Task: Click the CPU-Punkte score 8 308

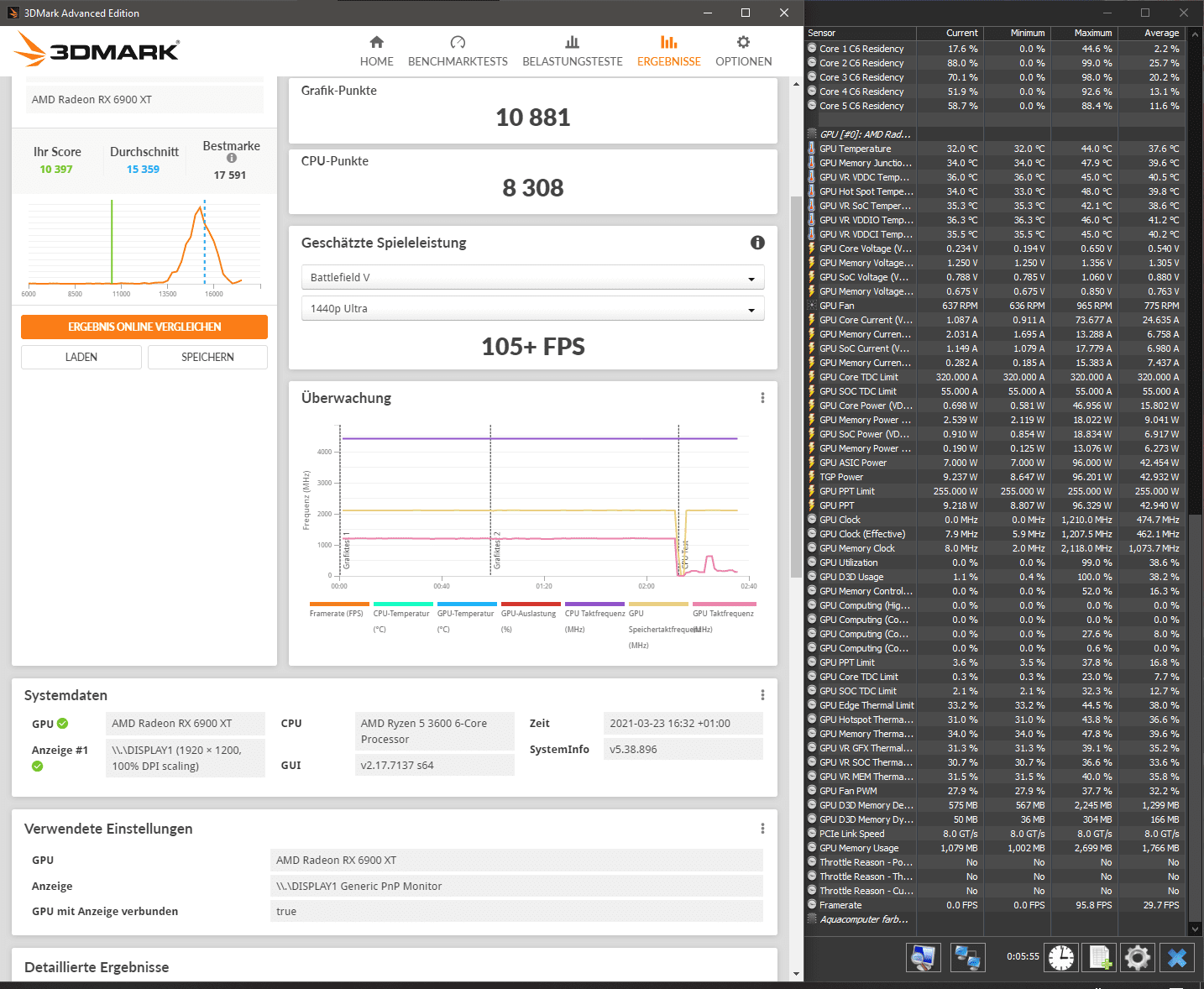Action: [x=533, y=188]
